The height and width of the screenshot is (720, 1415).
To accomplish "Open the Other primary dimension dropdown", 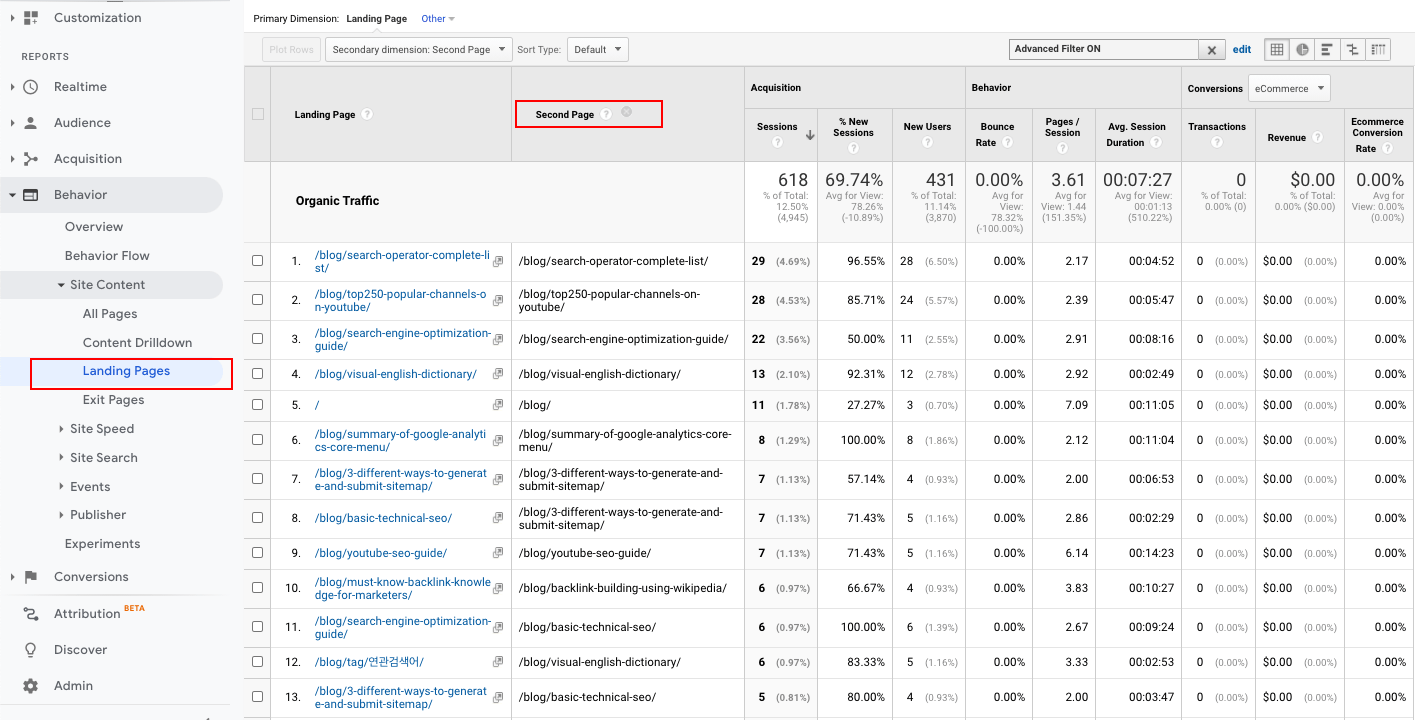I will [438, 19].
